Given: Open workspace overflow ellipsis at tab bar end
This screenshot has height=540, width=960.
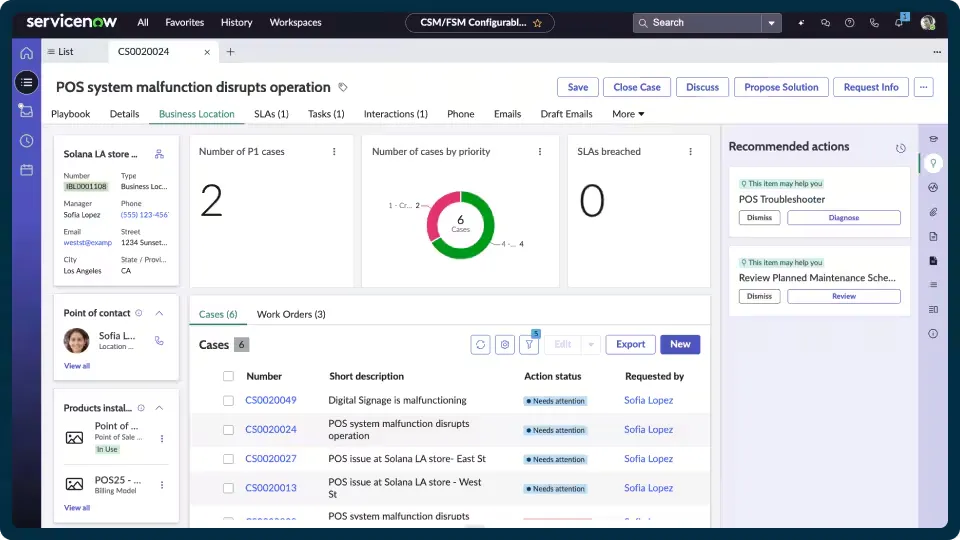Looking at the screenshot, I should [x=937, y=52].
